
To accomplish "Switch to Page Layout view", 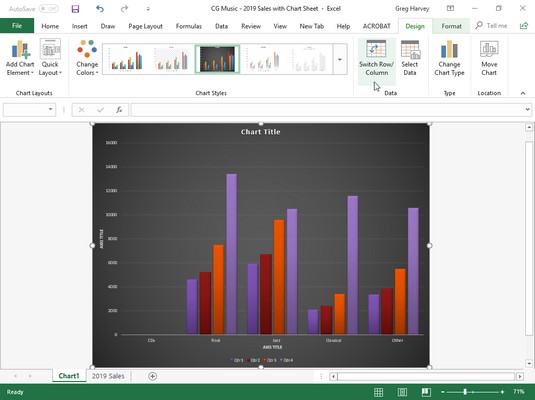I will click(402, 392).
